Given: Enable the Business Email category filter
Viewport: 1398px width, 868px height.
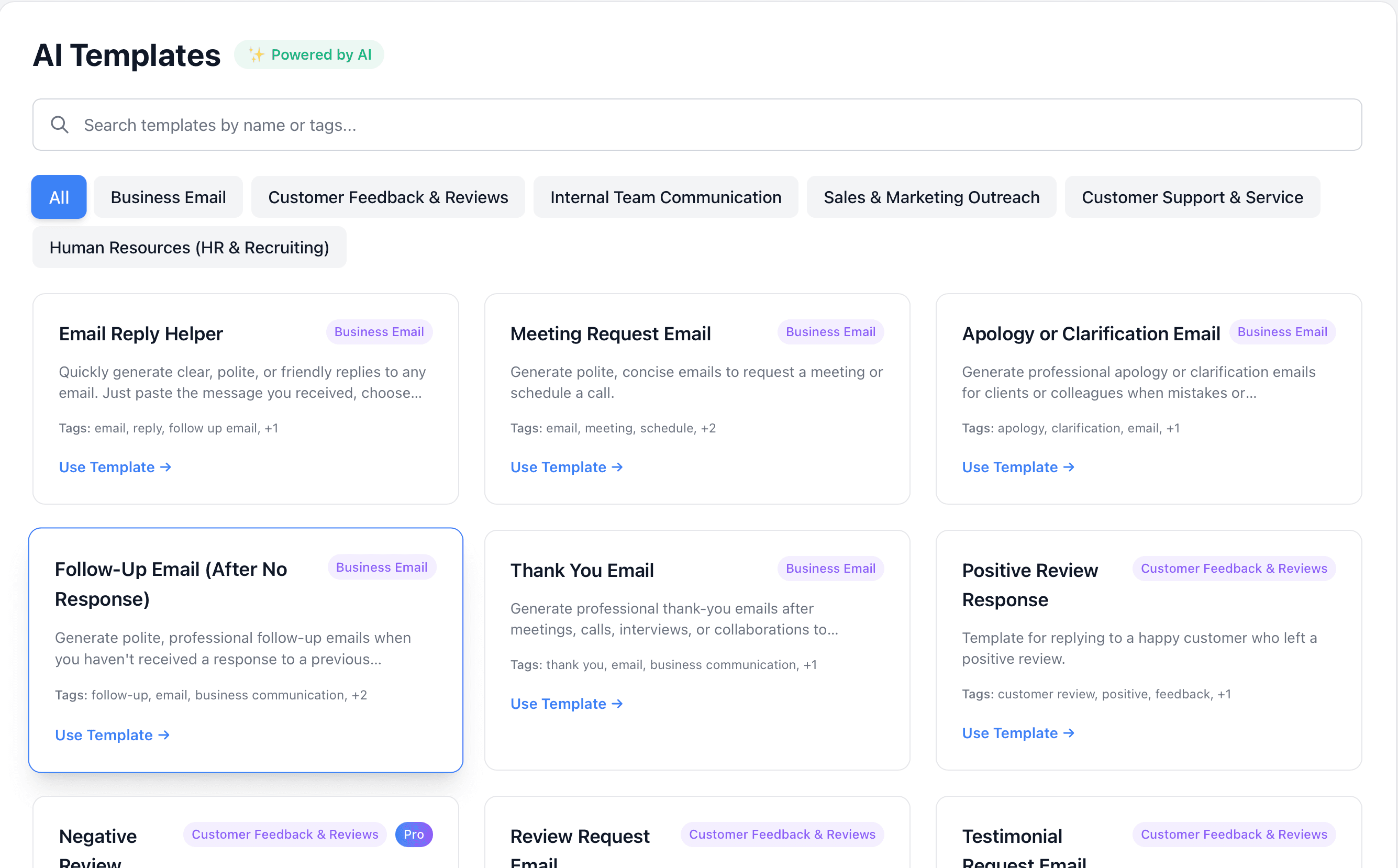Looking at the screenshot, I should [168, 197].
